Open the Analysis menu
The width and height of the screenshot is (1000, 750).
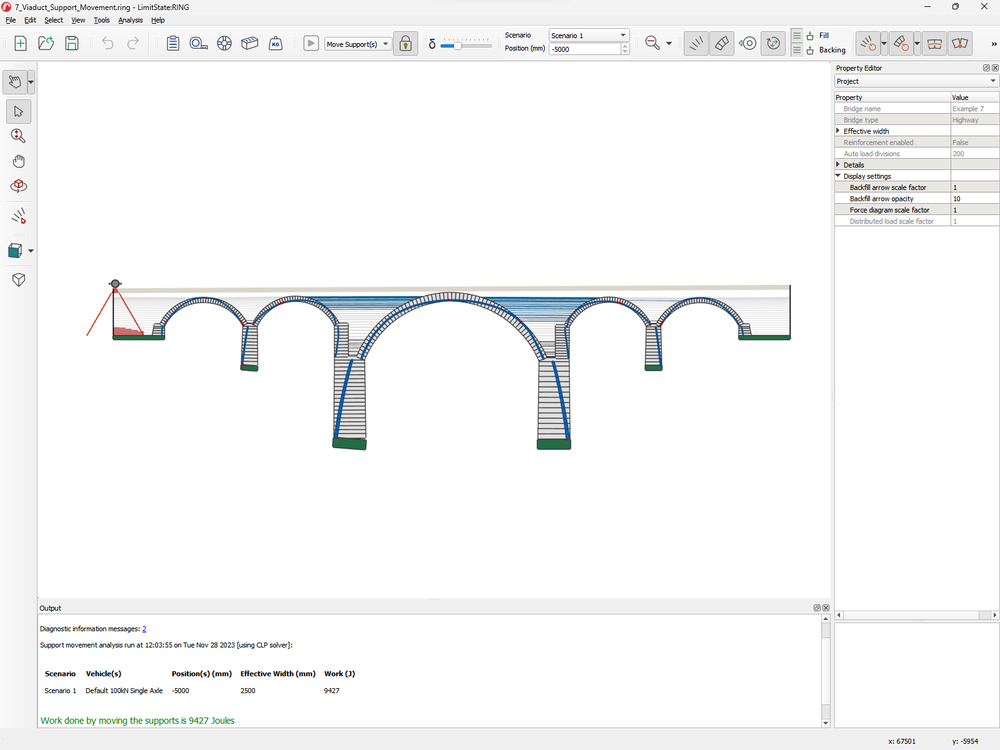click(130, 20)
